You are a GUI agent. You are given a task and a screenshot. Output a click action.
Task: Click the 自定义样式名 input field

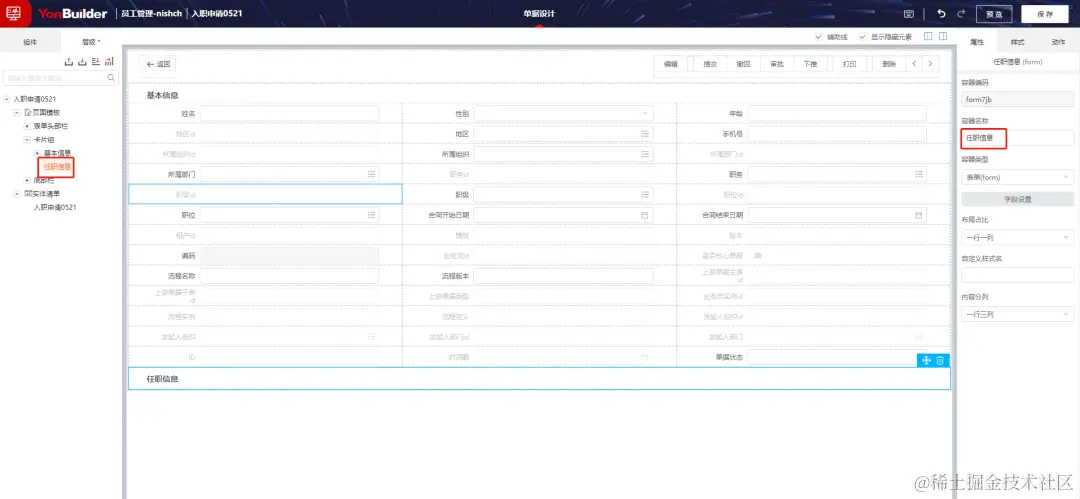[x=1017, y=275]
